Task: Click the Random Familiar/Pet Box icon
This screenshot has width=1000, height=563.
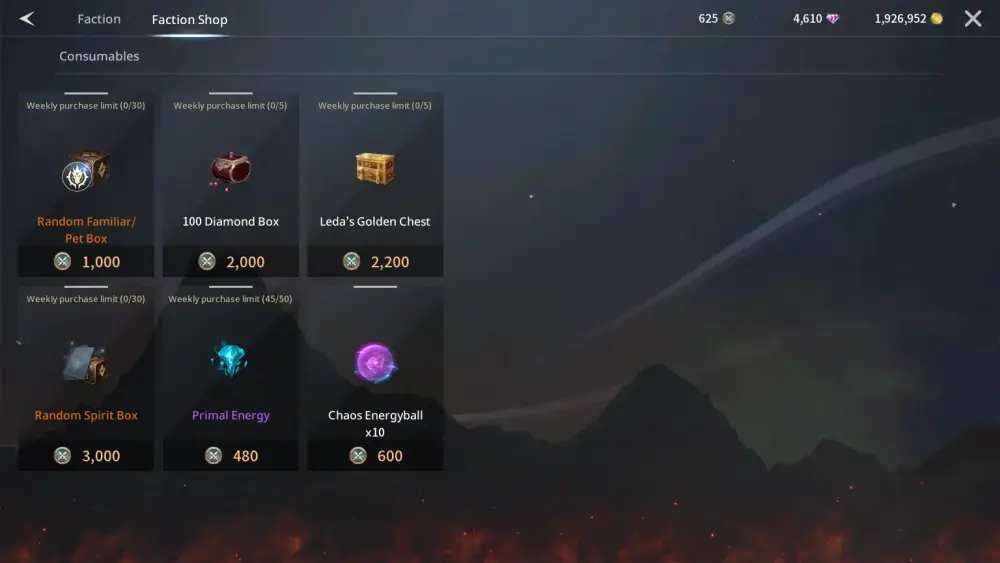Action: [x=86, y=170]
